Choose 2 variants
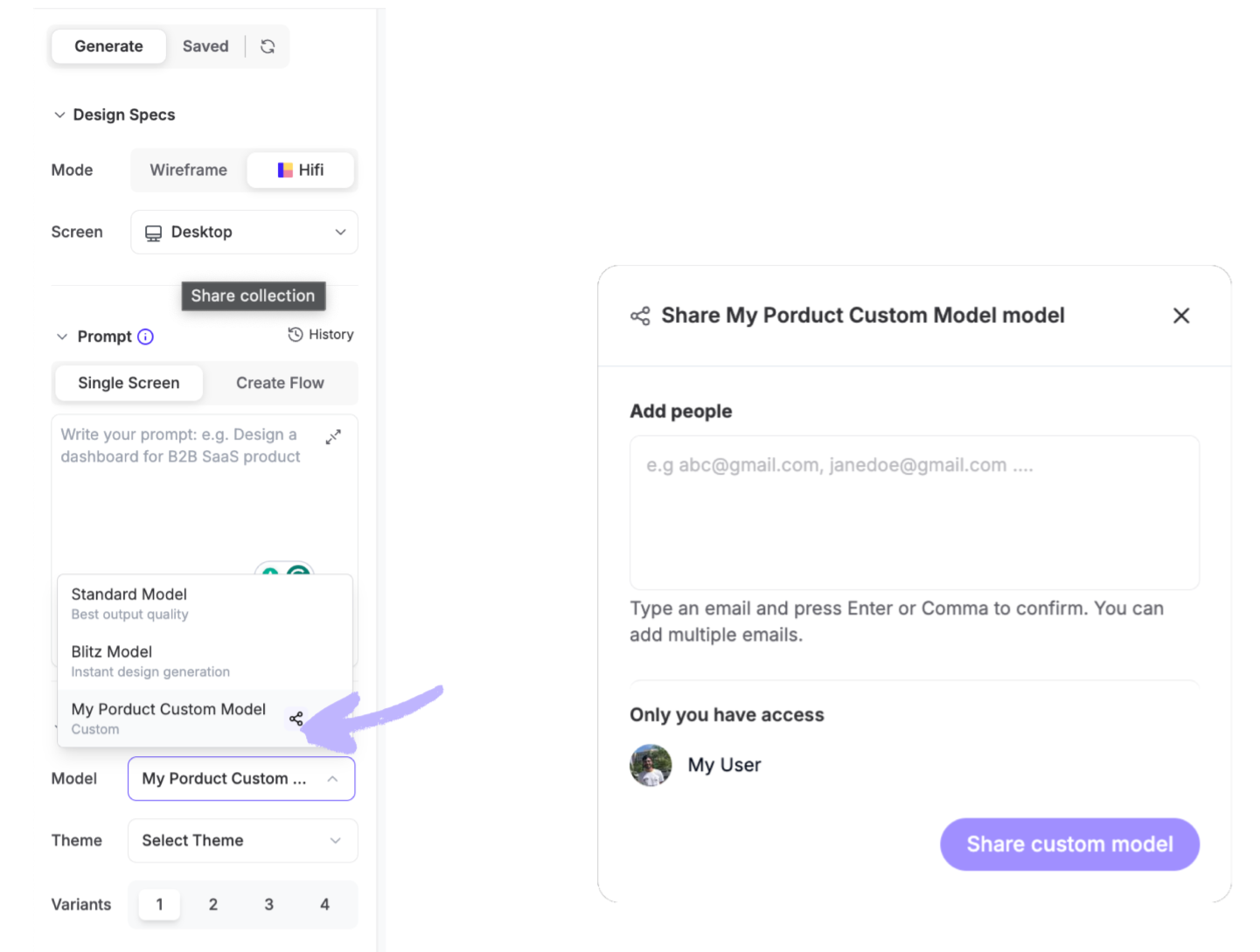This screenshot has width=1260, height=952. click(x=212, y=905)
